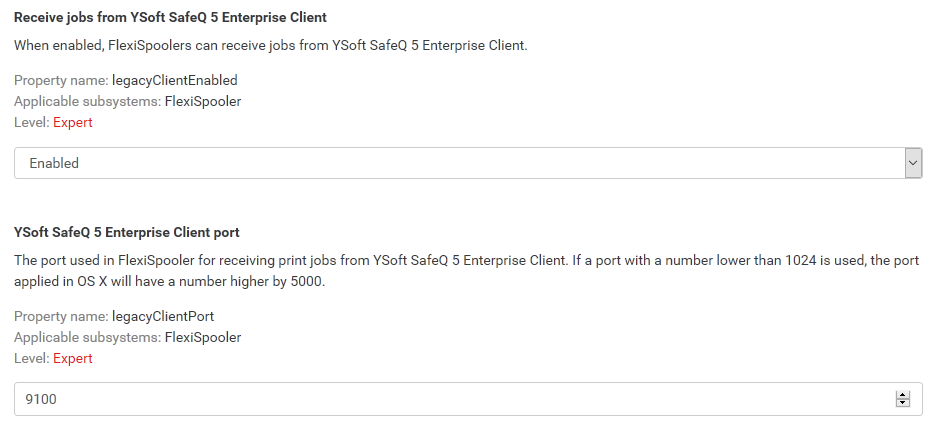934x430 pixels.
Task: Decrement the legacy client port value
Action: point(903,403)
